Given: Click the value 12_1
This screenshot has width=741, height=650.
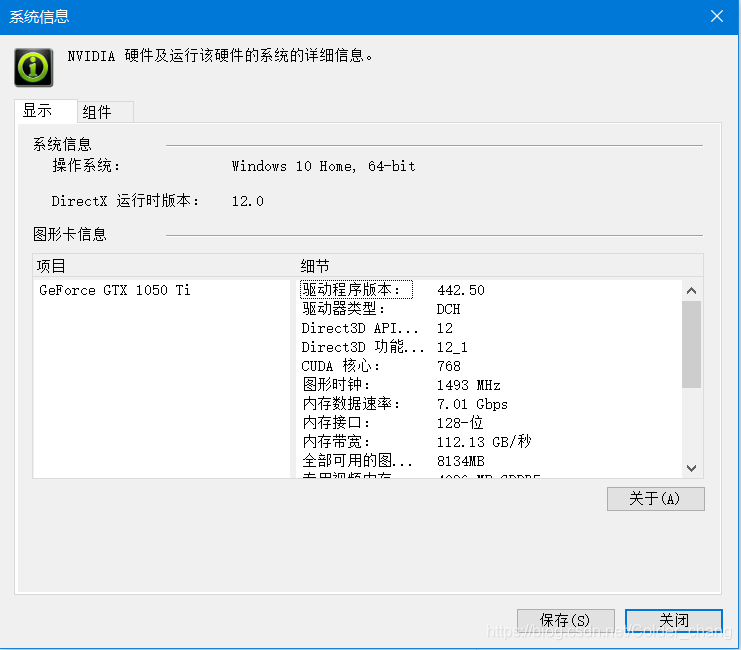Looking at the screenshot, I should coord(452,347).
